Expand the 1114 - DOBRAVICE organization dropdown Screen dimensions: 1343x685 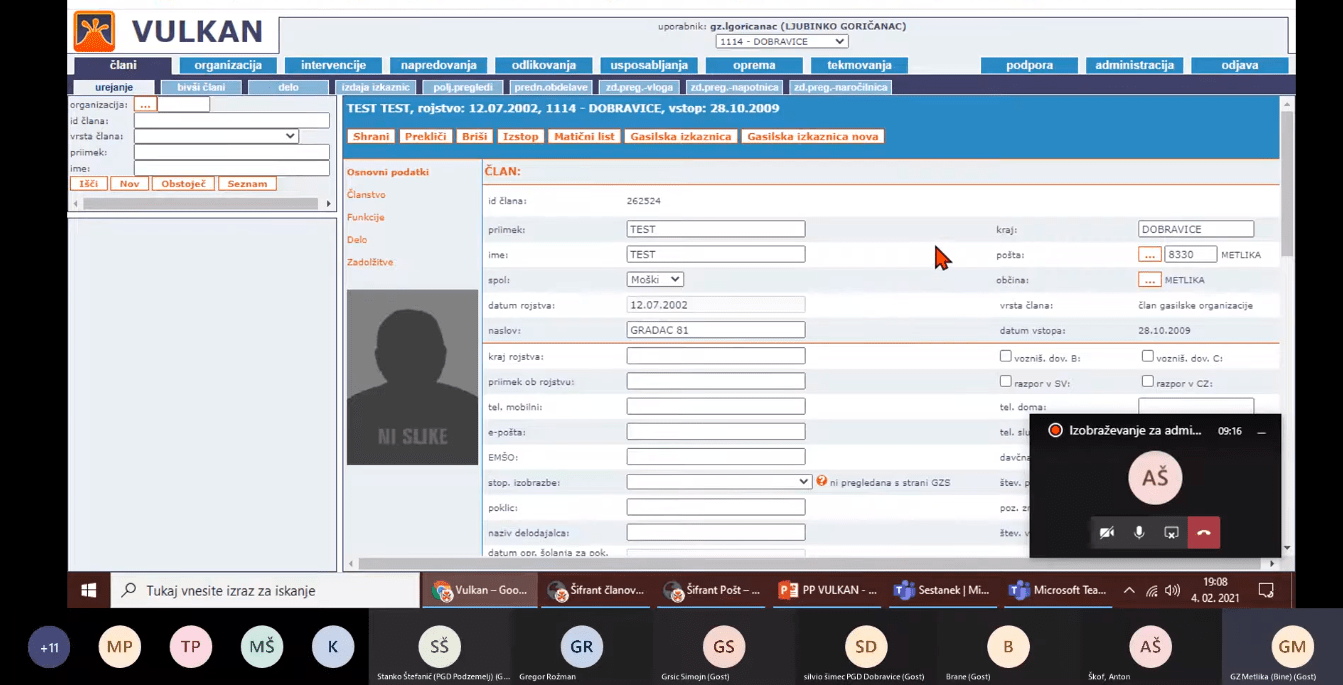(781, 41)
